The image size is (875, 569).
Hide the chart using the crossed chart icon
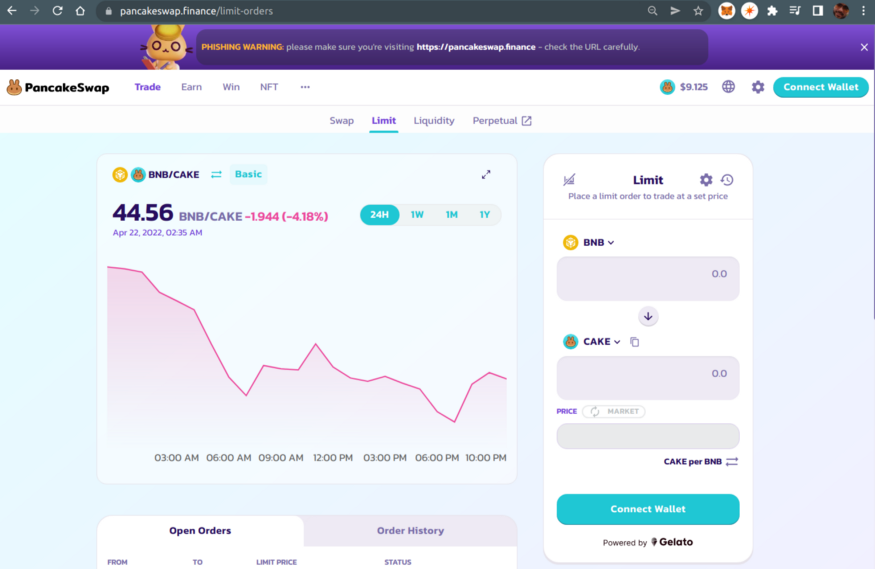click(x=569, y=180)
